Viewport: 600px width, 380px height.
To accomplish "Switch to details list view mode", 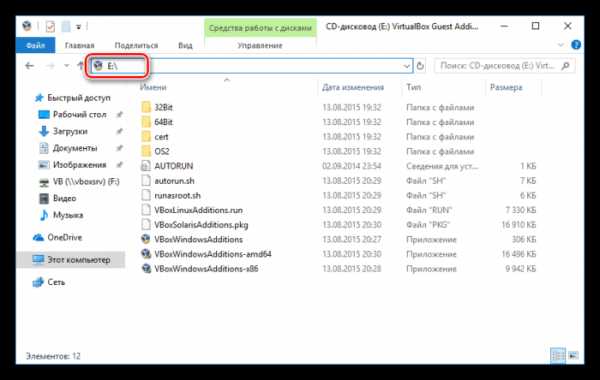I will [558, 356].
